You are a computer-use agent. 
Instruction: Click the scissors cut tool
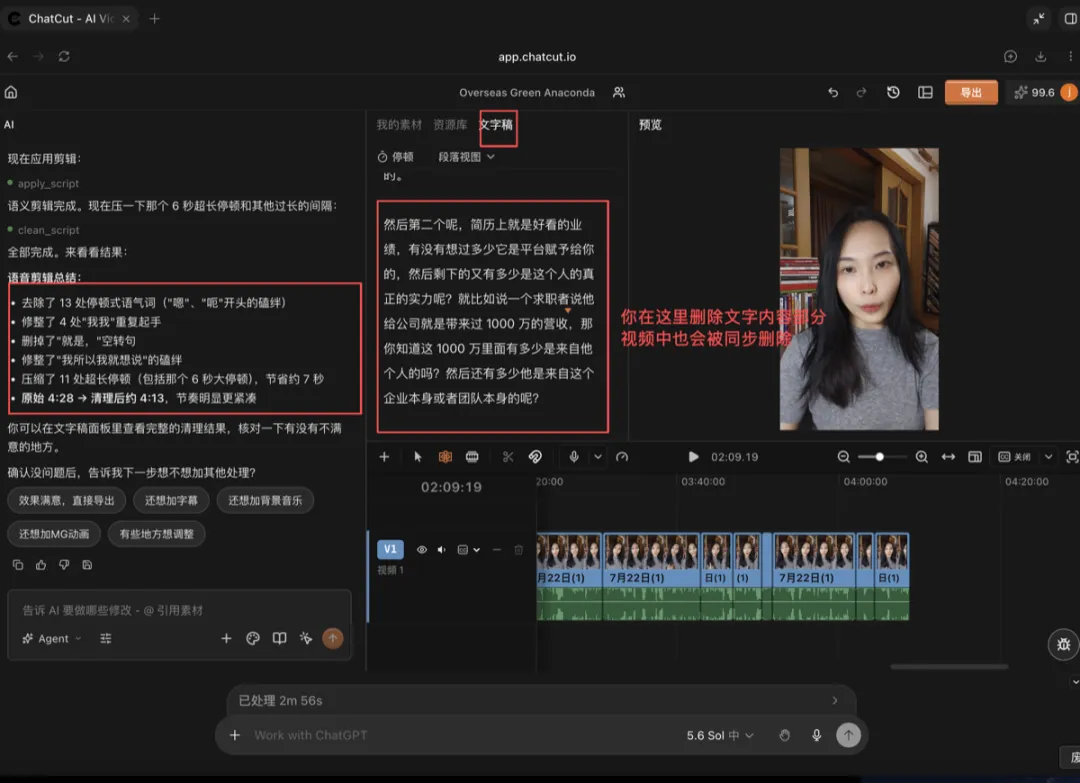[508, 457]
